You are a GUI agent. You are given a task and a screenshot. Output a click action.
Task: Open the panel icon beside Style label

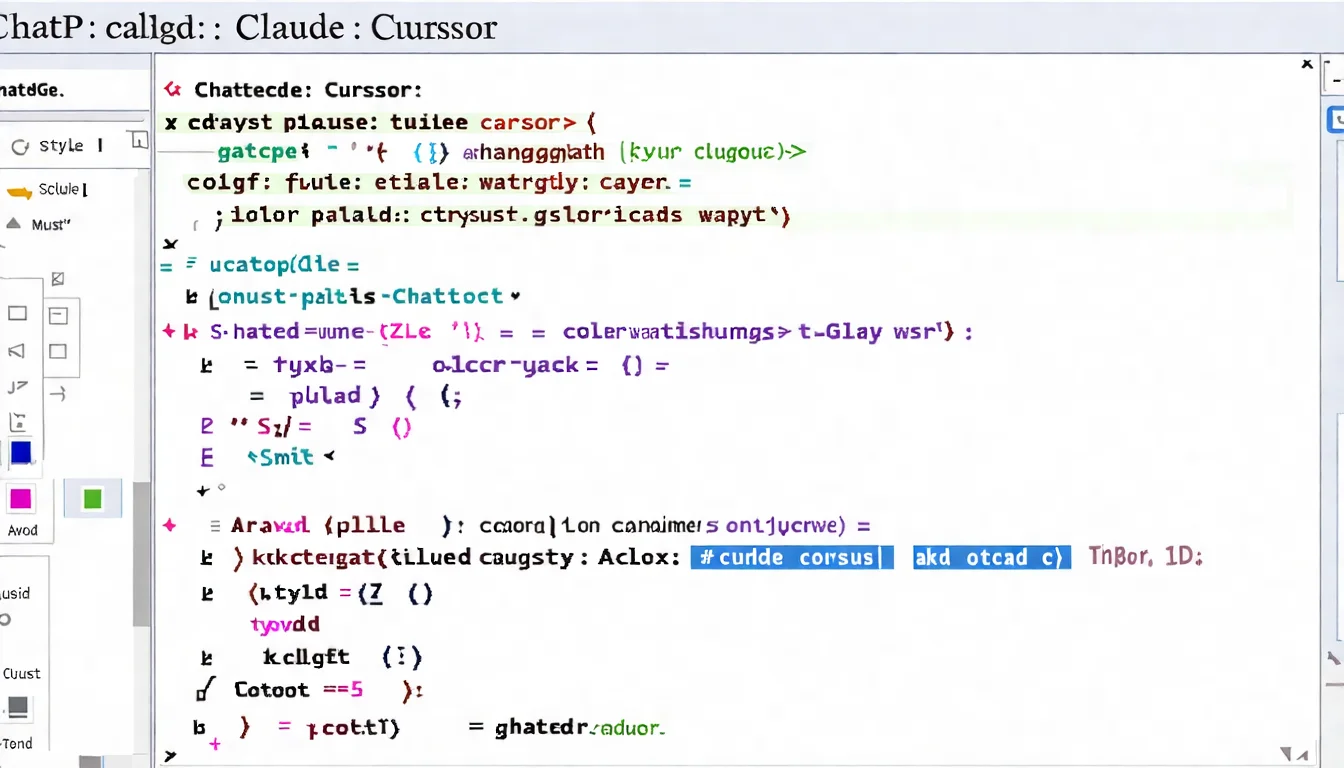(x=138, y=140)
